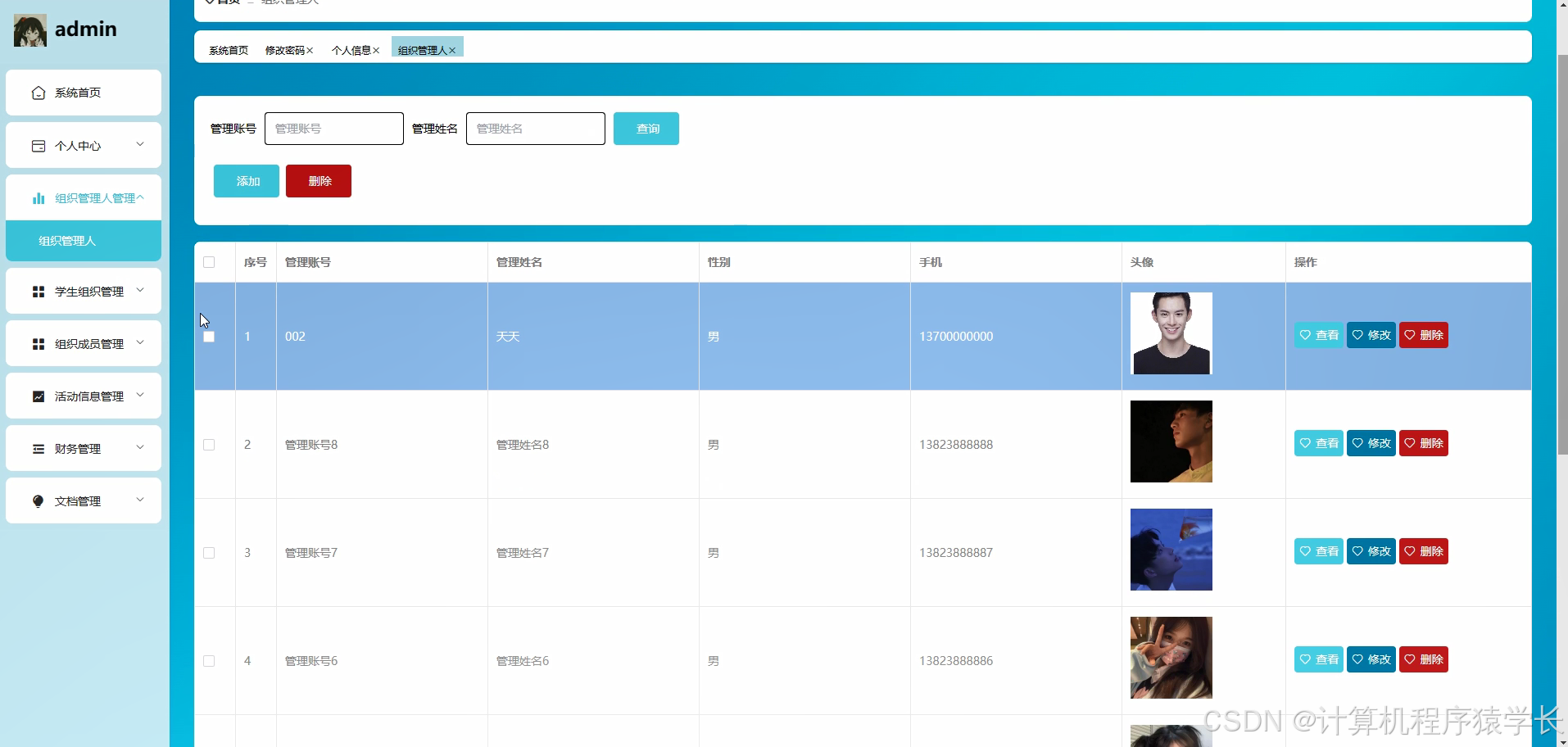
Task: Expand 学生组织管理 via its chevron
Action: (140, 290)
